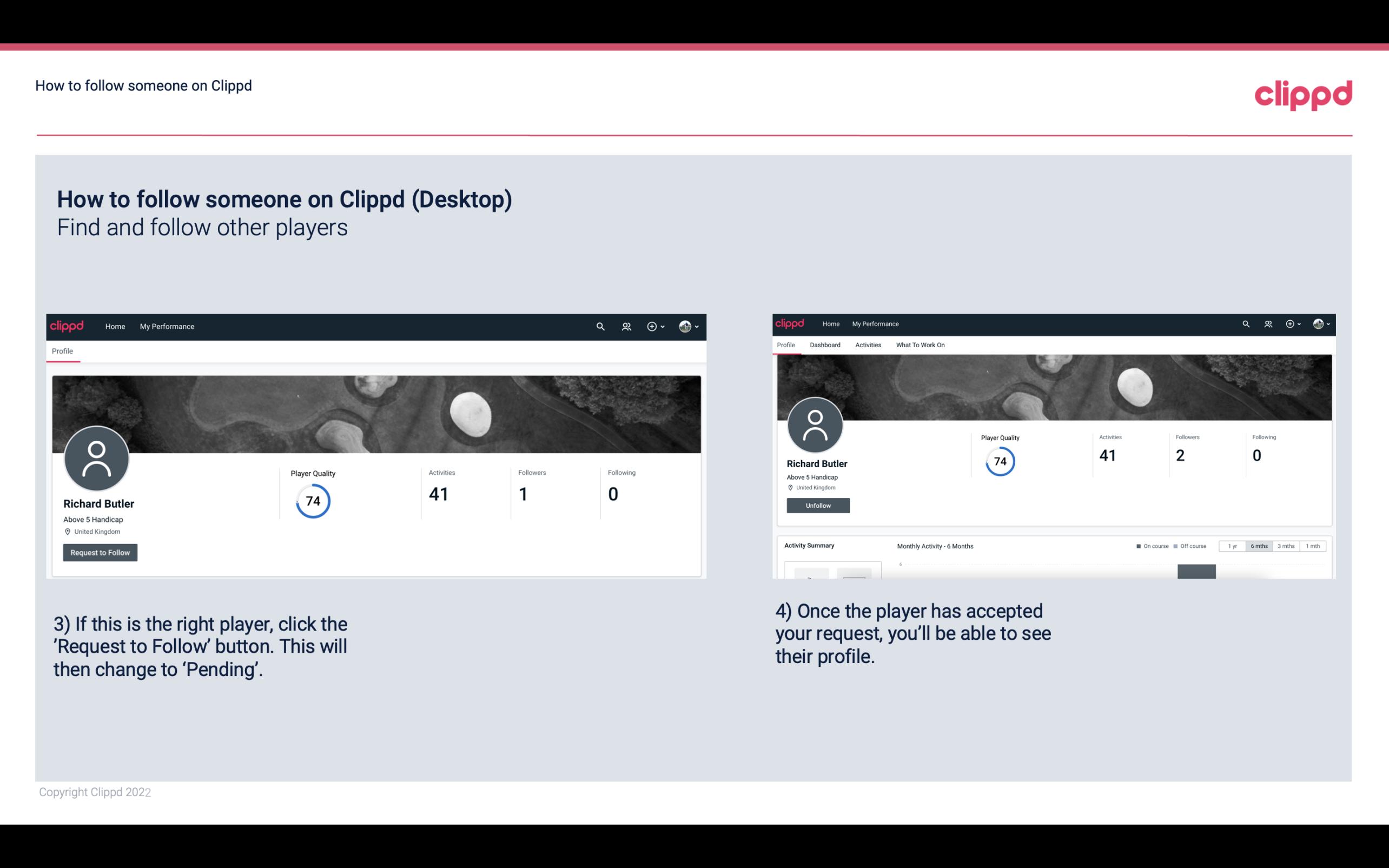
Task: Select the '6 mths' activity toggle
Action: [1259, 546]
